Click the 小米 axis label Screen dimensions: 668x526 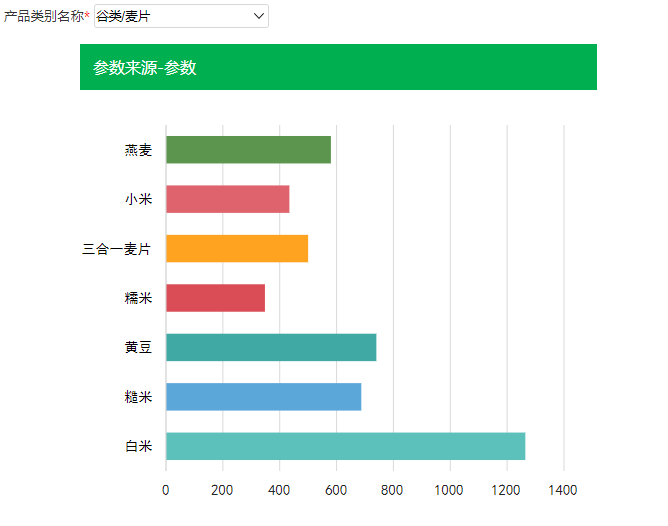click(138, 199)
